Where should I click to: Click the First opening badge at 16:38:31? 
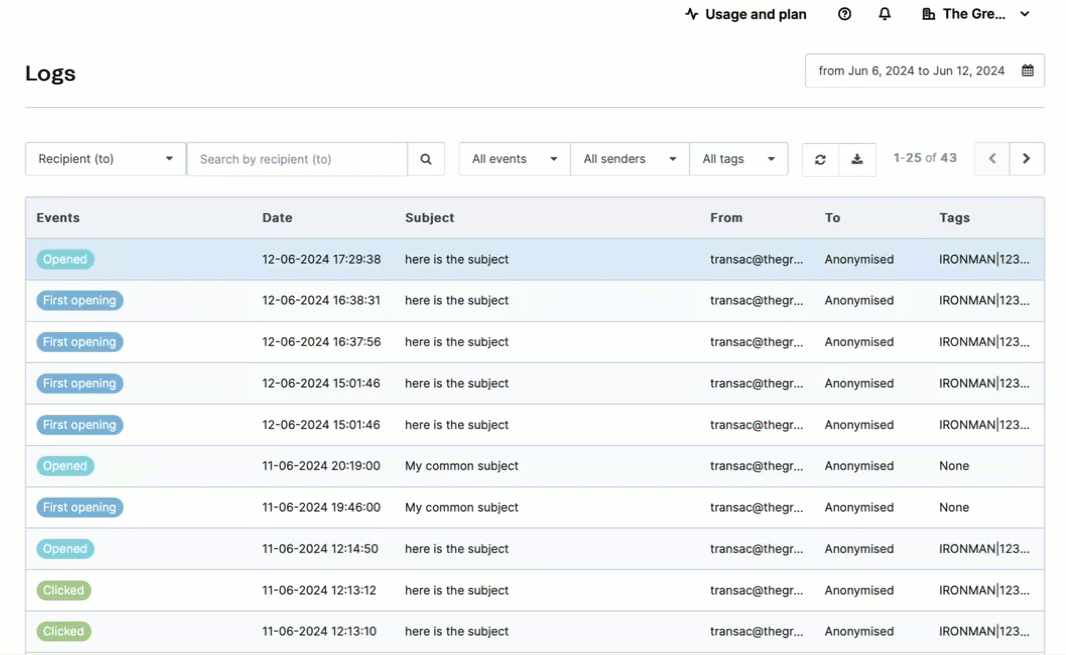(80, 300)
